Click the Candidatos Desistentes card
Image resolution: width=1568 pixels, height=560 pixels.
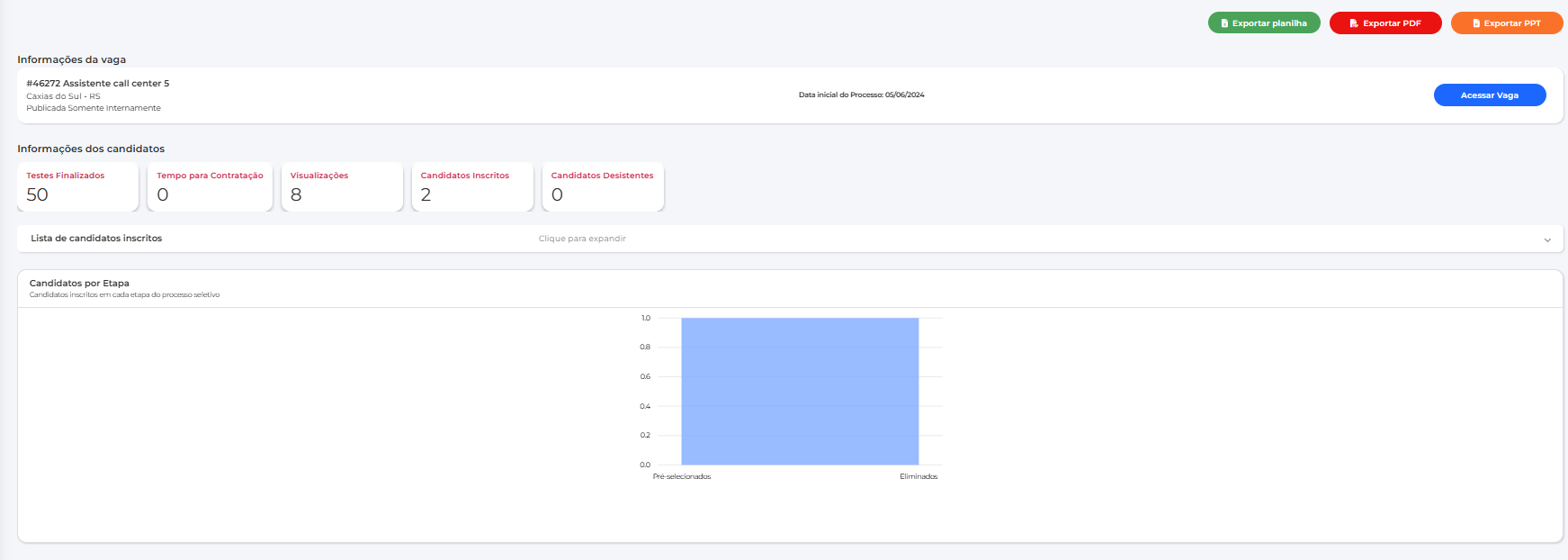[603, 186]
